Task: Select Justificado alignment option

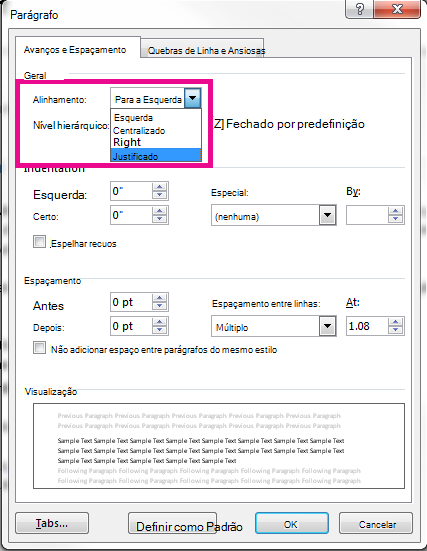Action: coord(156,156)
